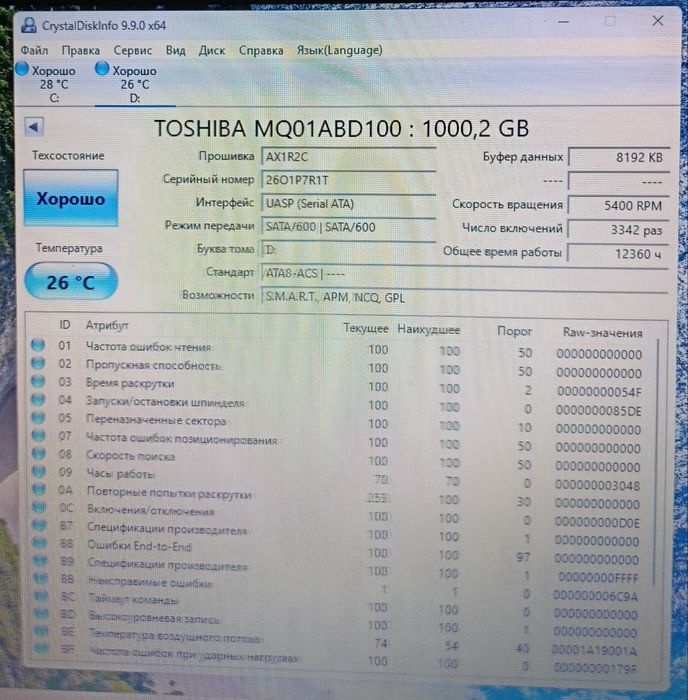
Task: Click status icon for Ошибки End-to-End row
Action: click(40, 543)
